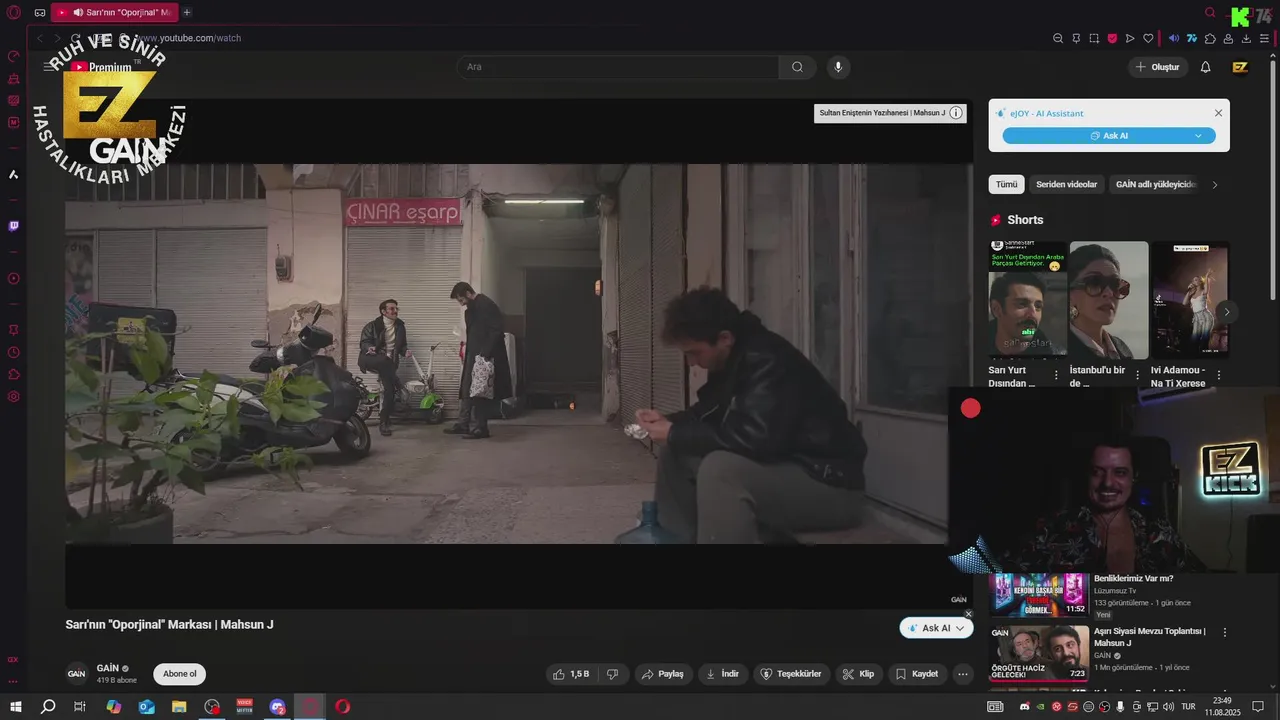Screen dimensions: 1280x720
Task: Open the EZ account avatar menu
Action: tap(1240, 67)
